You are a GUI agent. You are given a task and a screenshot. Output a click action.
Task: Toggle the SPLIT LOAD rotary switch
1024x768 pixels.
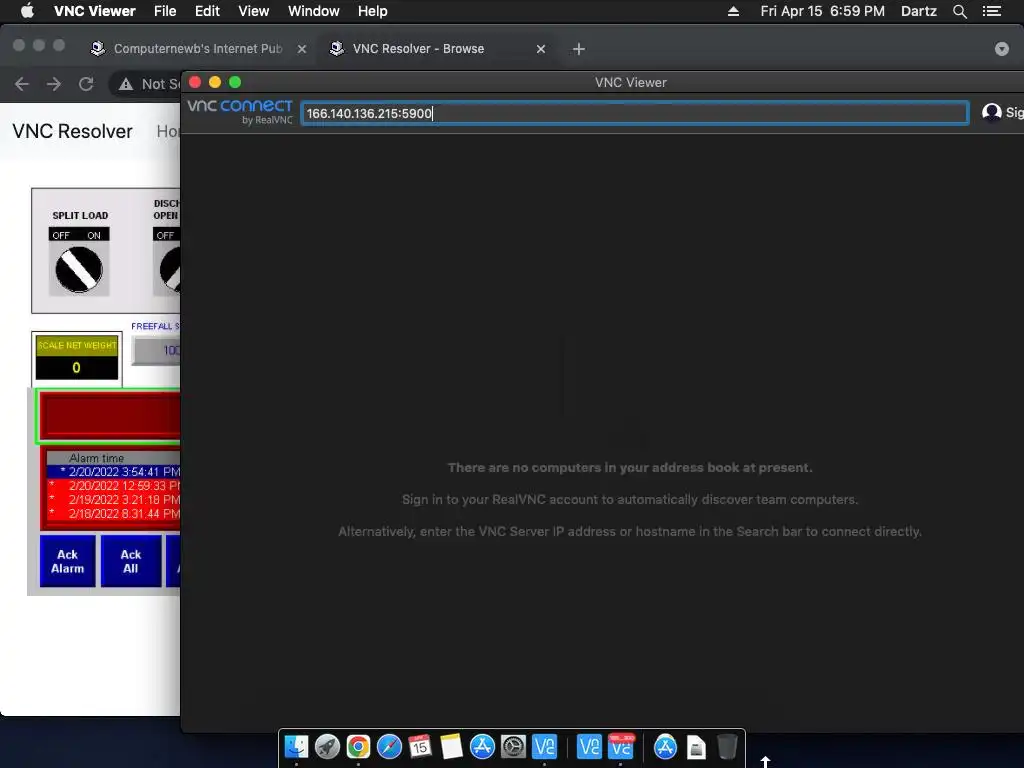click(x=79, y=269)
